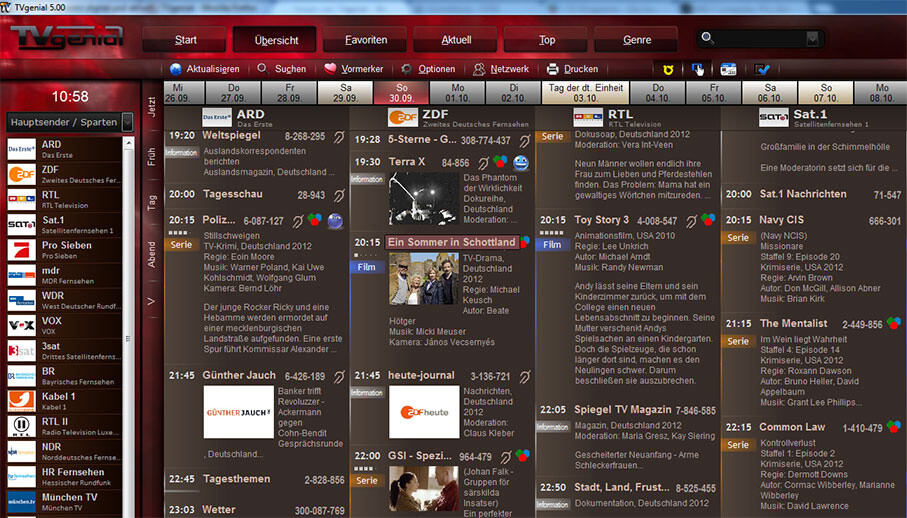Select the Tag der dt. Einheit 03.10. tab
Image resolution: width=907 pixels, height=518 pixels.
click(585, 93)
